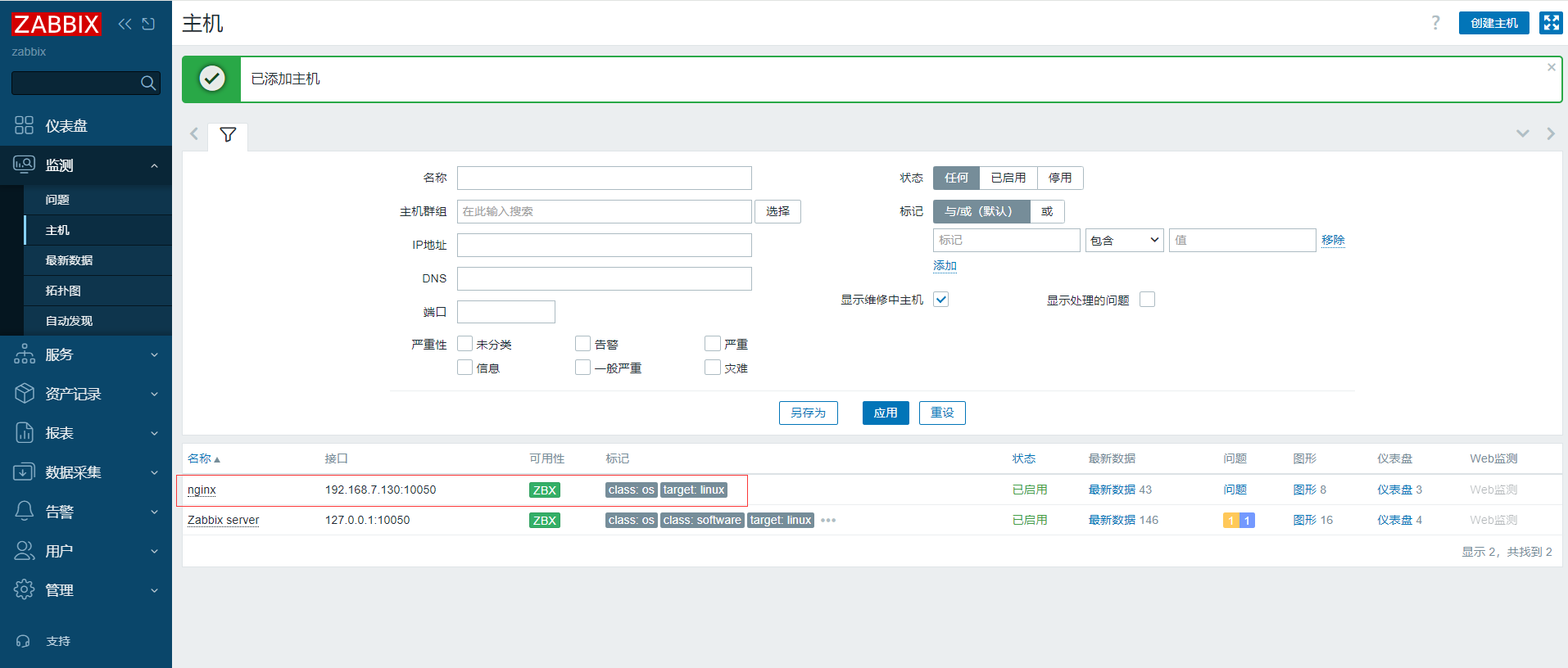Toggle 严重 severity checkbox
The image size is (1568, 668).
point(712,344)
